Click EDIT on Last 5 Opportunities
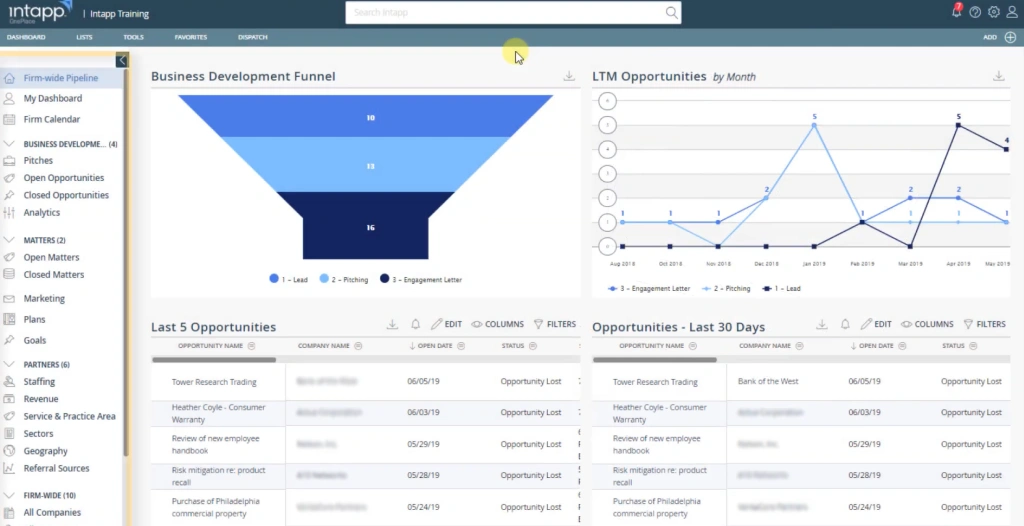Screen dimensions: 1024x526 [x=447, y=324]
